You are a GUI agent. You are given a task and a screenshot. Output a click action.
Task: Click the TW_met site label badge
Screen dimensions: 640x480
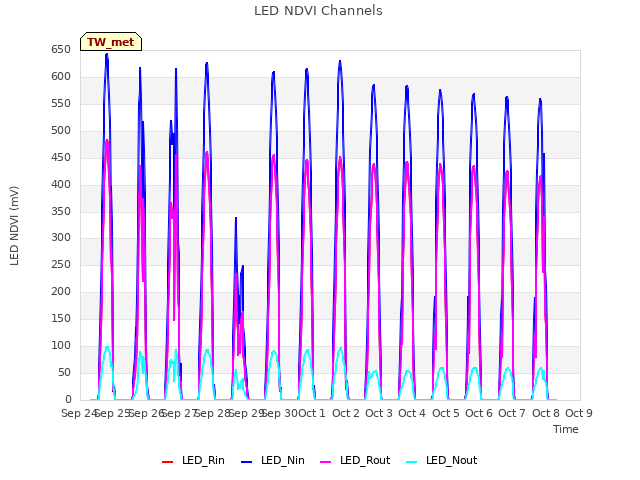coord(111,42)
